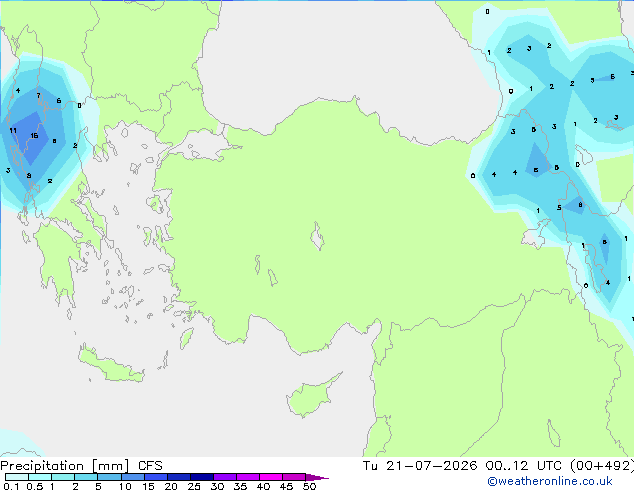This screenshot has height=490, width=634.
Task: Click the legend label '25'
Action: [194, 486]
